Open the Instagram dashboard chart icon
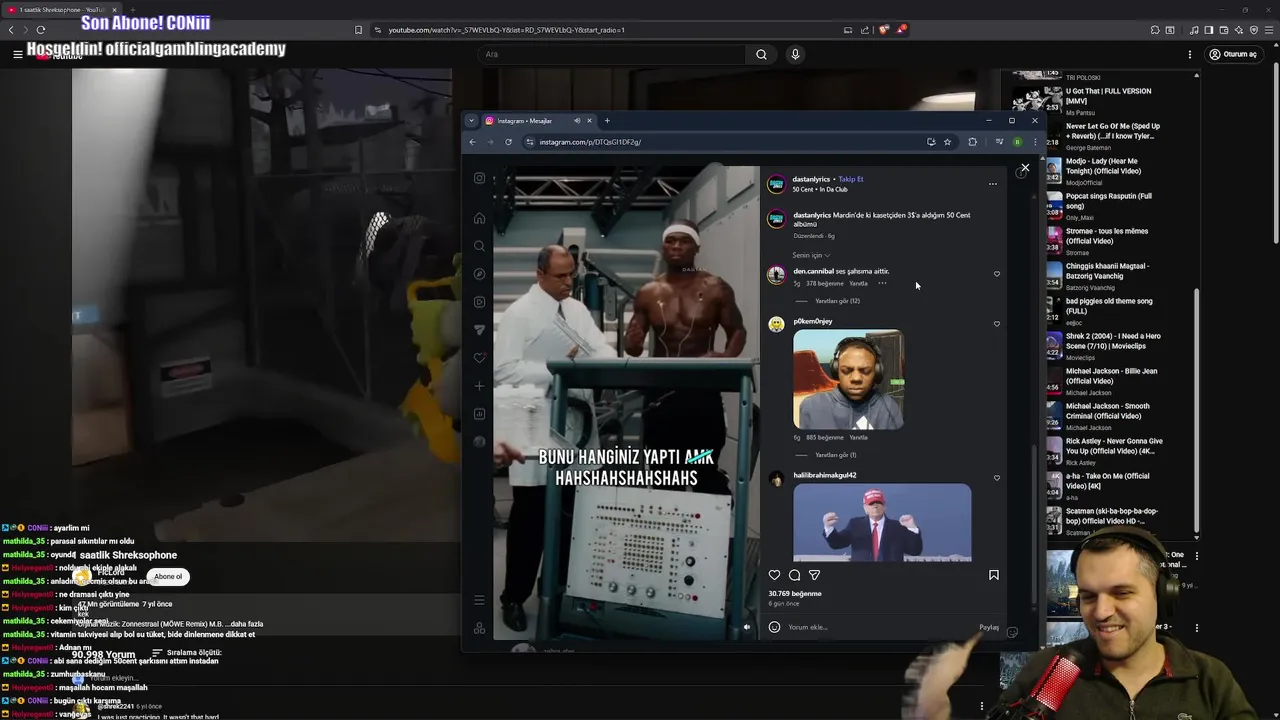Screen dimensions: 1280x720 tap(480, 414)
